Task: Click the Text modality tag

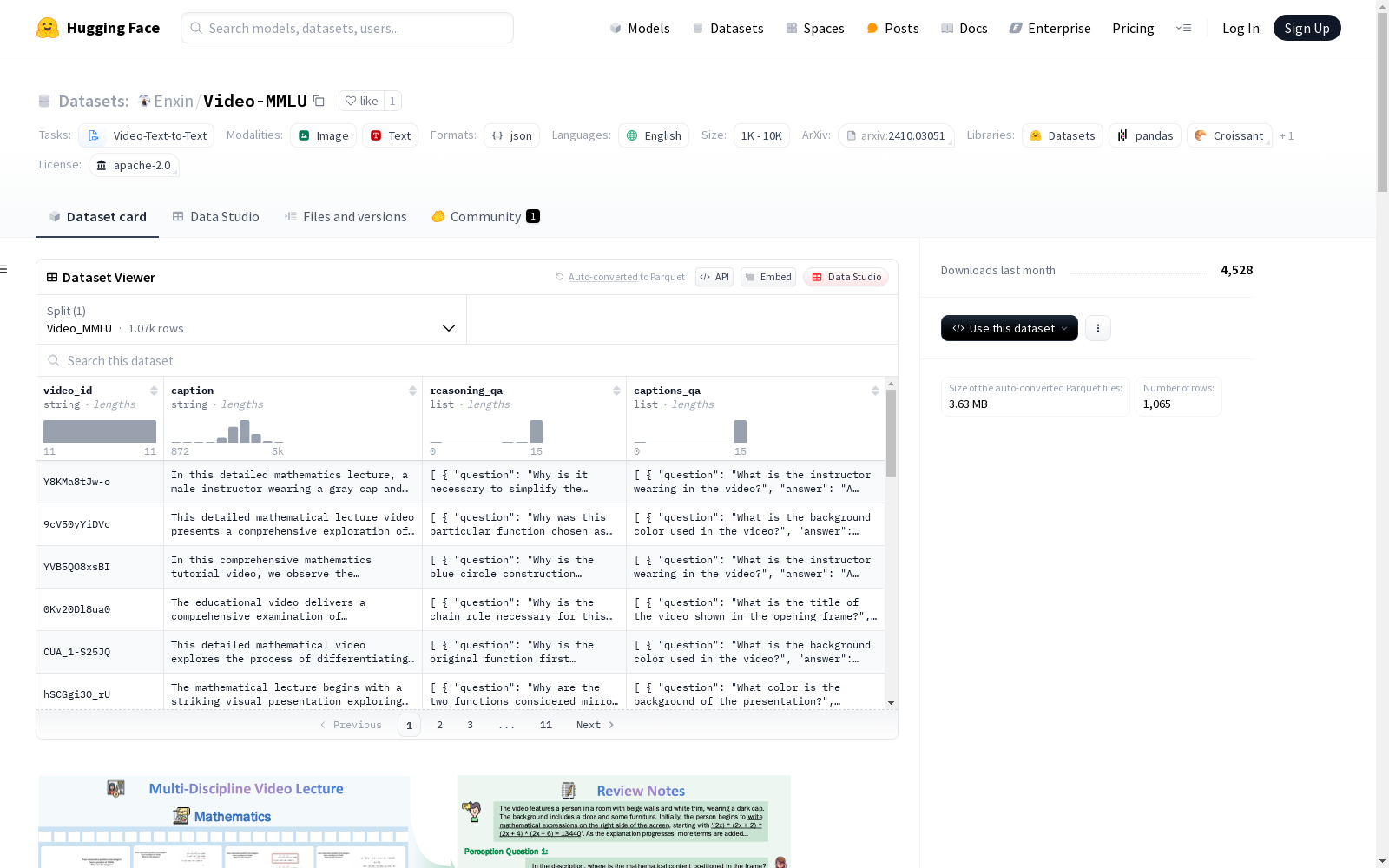Action: click(x=391, y=135)
